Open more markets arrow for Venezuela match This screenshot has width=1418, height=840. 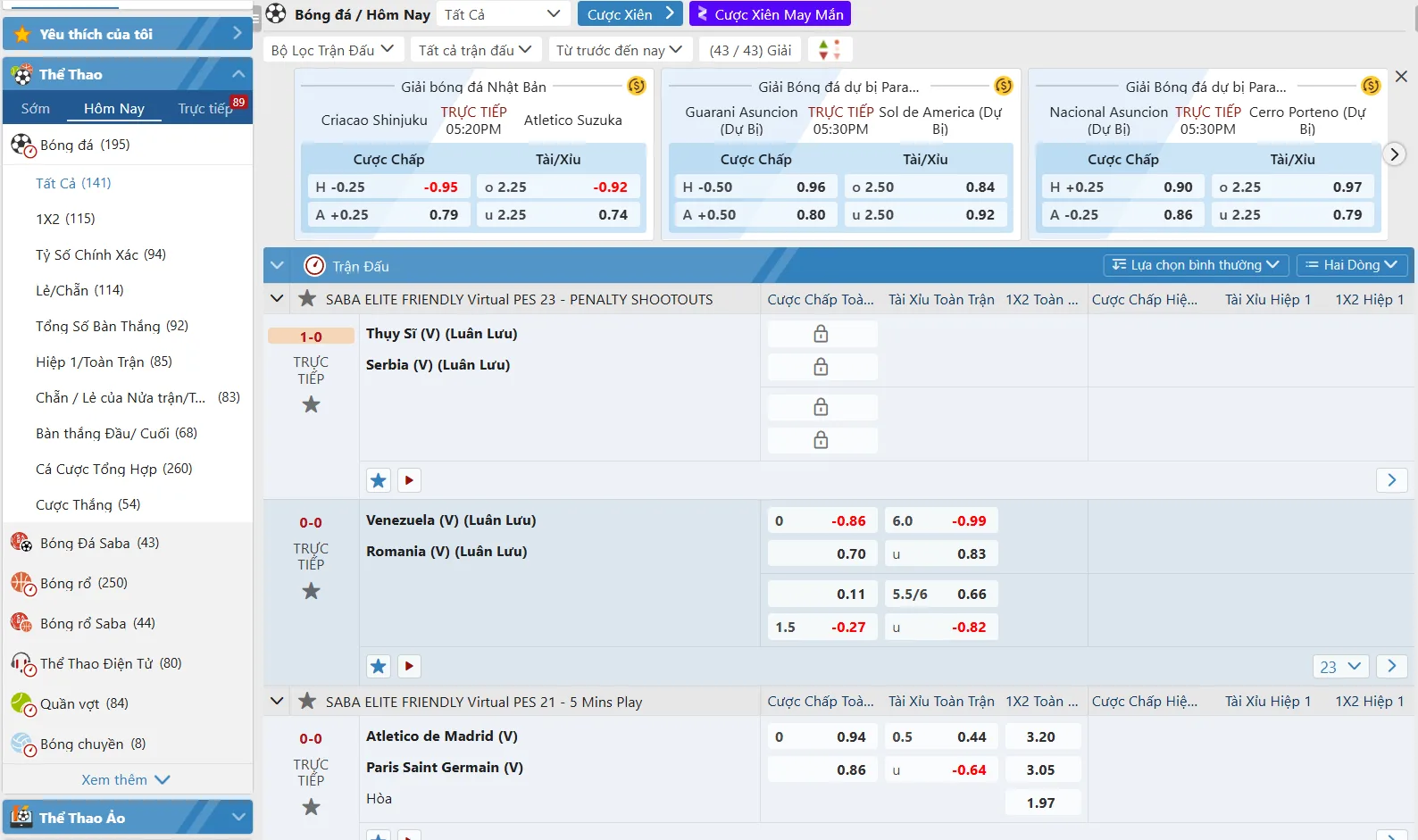click(1391, 666)
